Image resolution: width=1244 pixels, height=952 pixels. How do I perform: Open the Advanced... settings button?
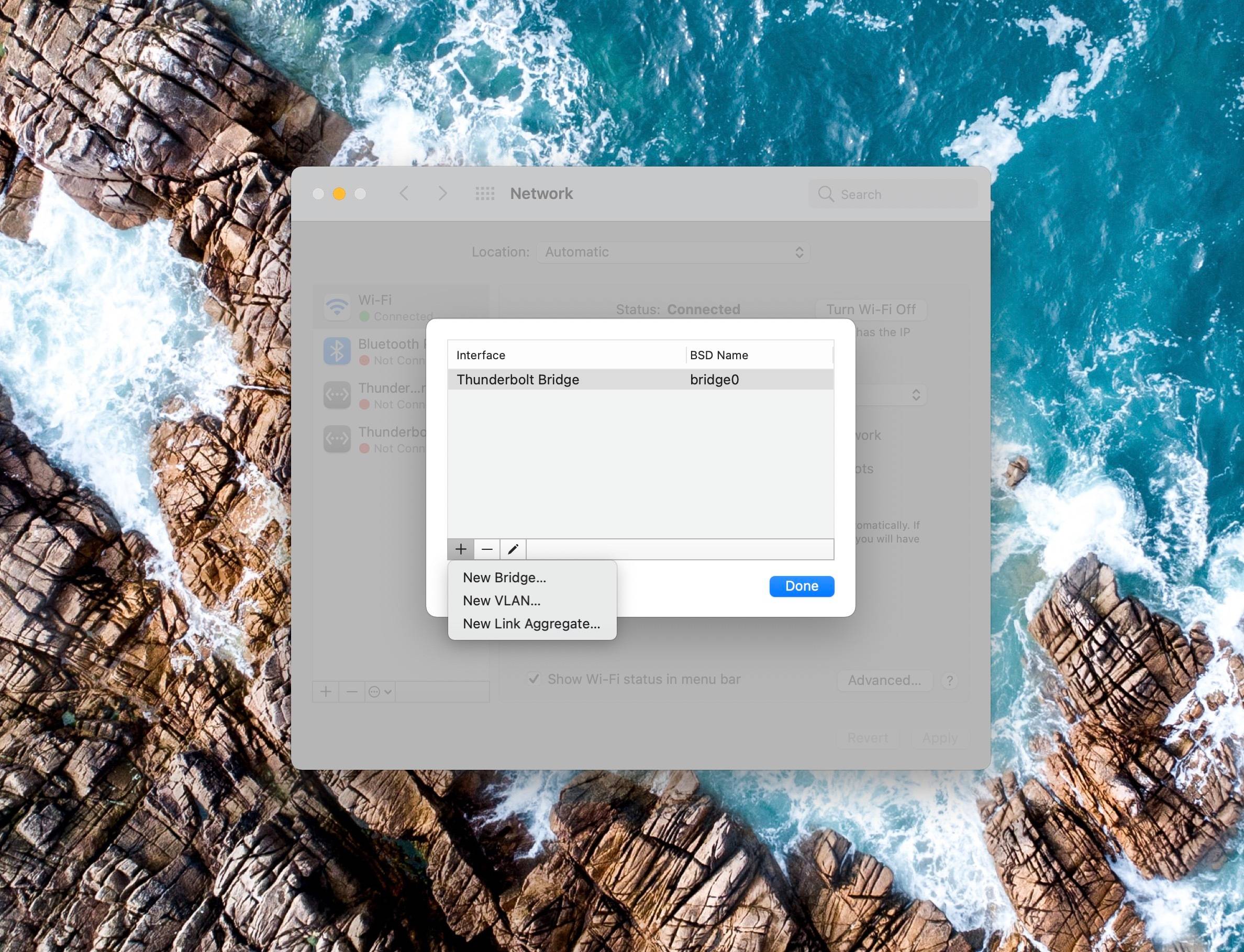pyautogui.click(x=884, y=680)
